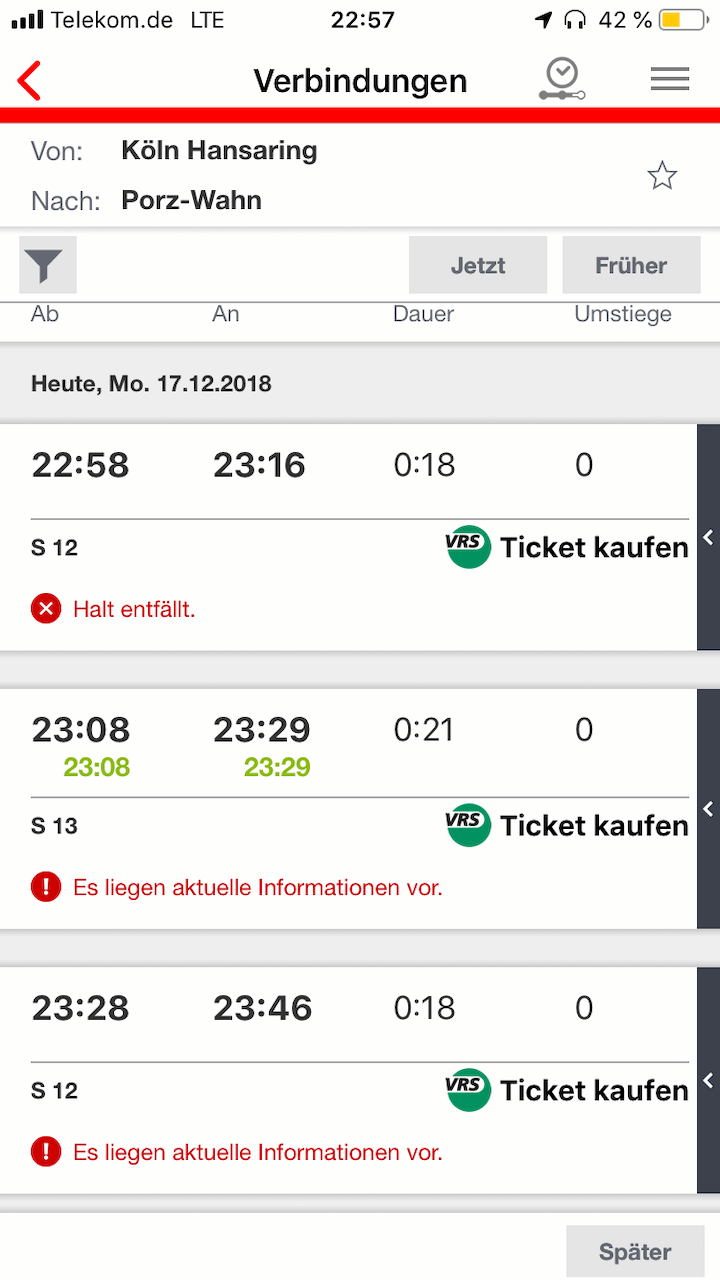Buy ticket for the S 13 connection
Image resolution: width=720 pixels, height=1280 pixels.
[x=594, y=826]
